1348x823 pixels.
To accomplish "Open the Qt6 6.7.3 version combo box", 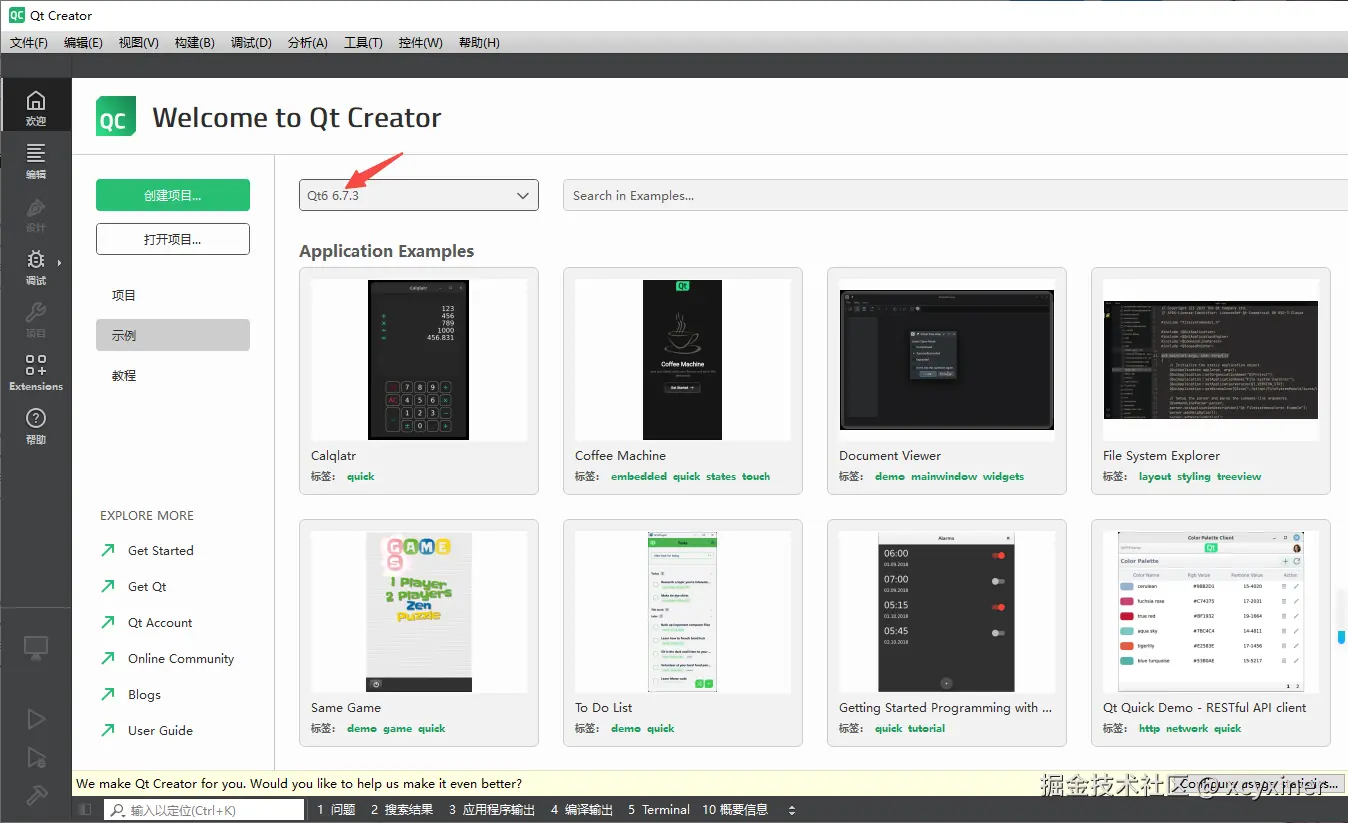I will point(419,195).
